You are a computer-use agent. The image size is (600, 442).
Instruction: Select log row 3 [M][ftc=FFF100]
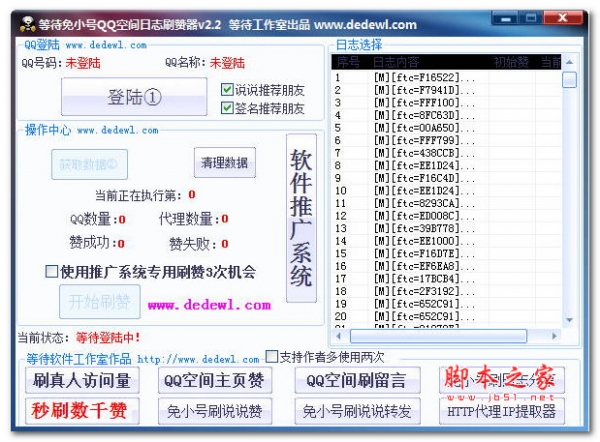(x=446, y=103)
